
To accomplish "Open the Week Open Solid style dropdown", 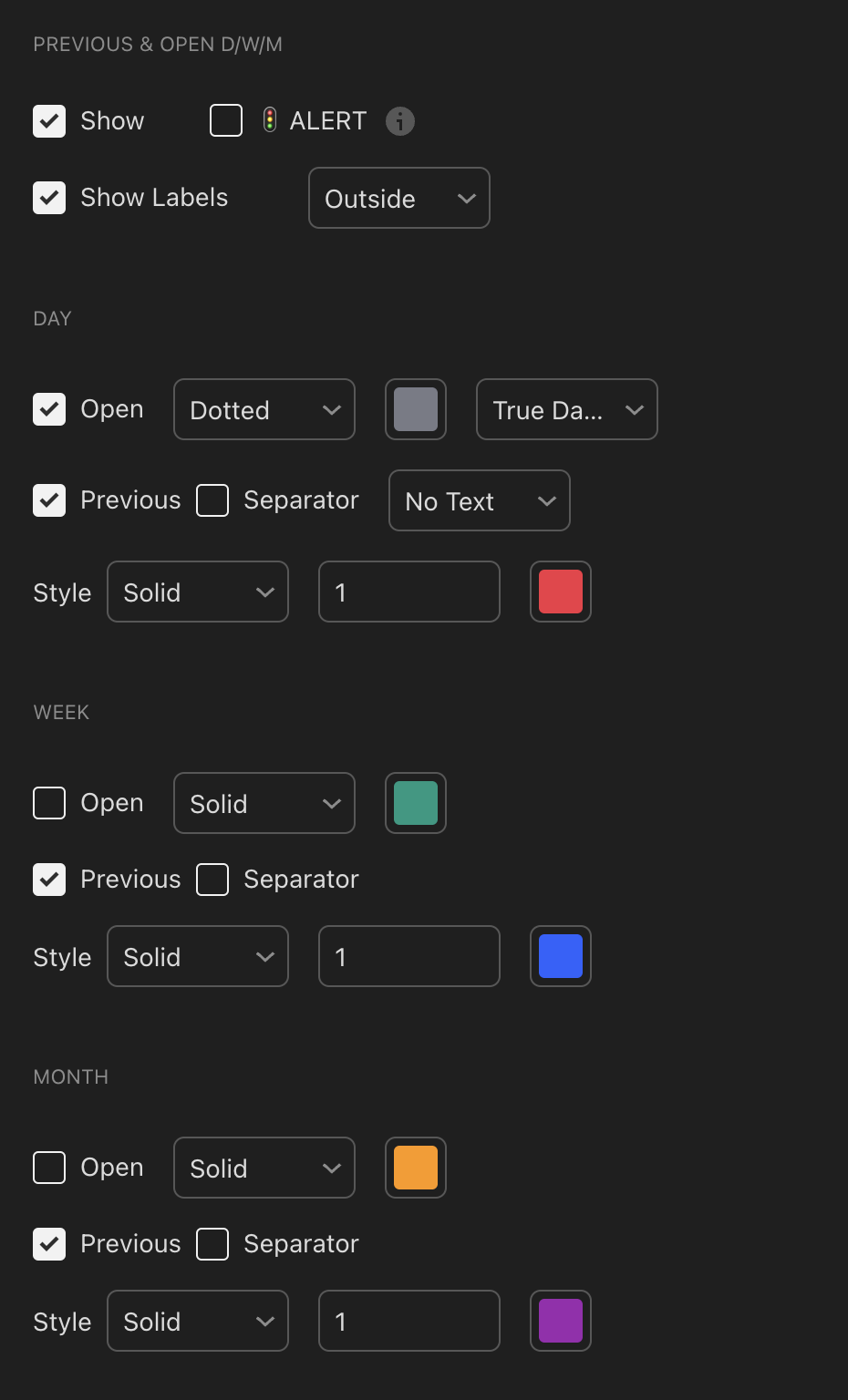I will coord(264,803).
